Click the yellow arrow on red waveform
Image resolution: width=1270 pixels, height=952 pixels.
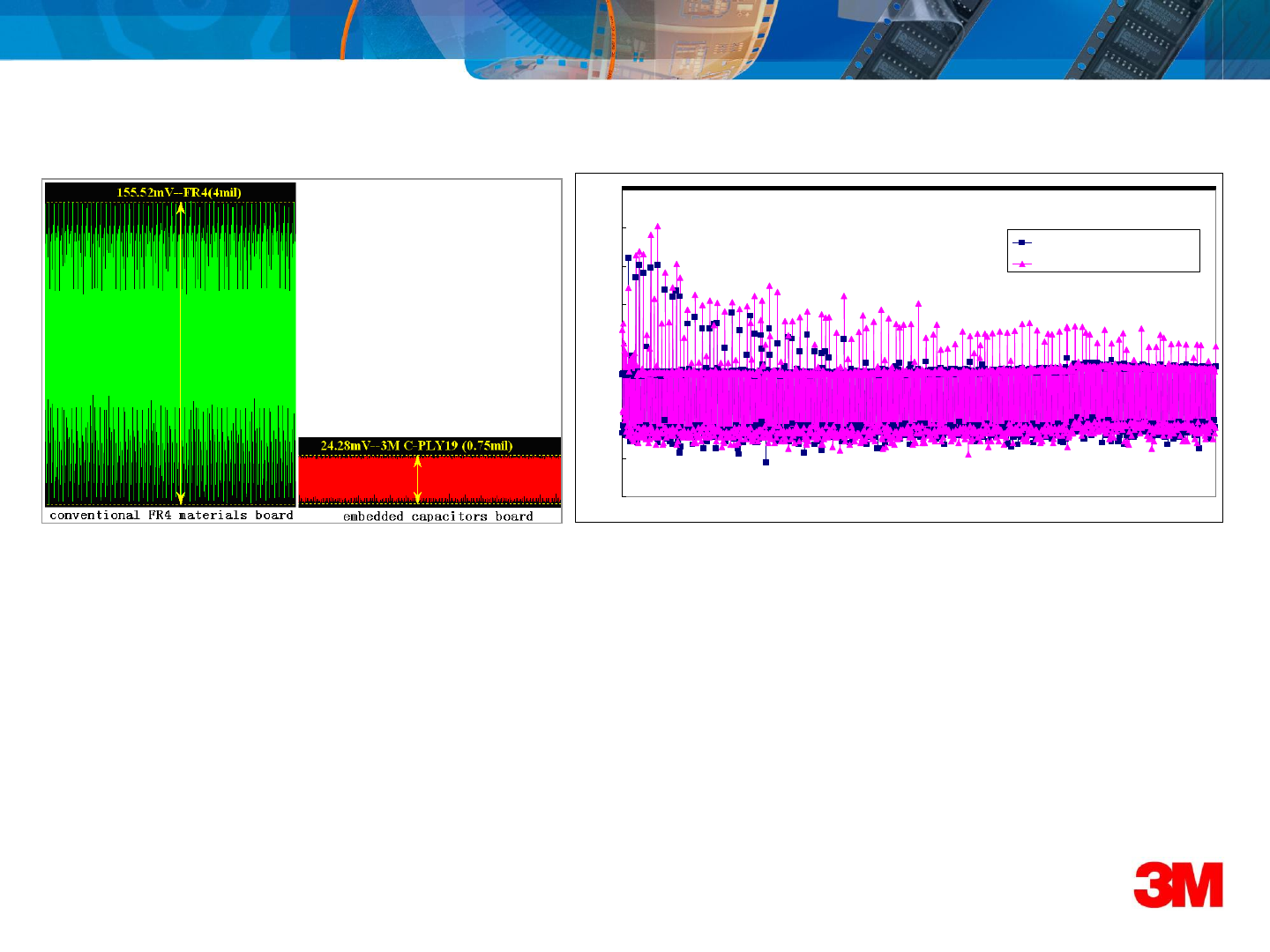(418, 480)
